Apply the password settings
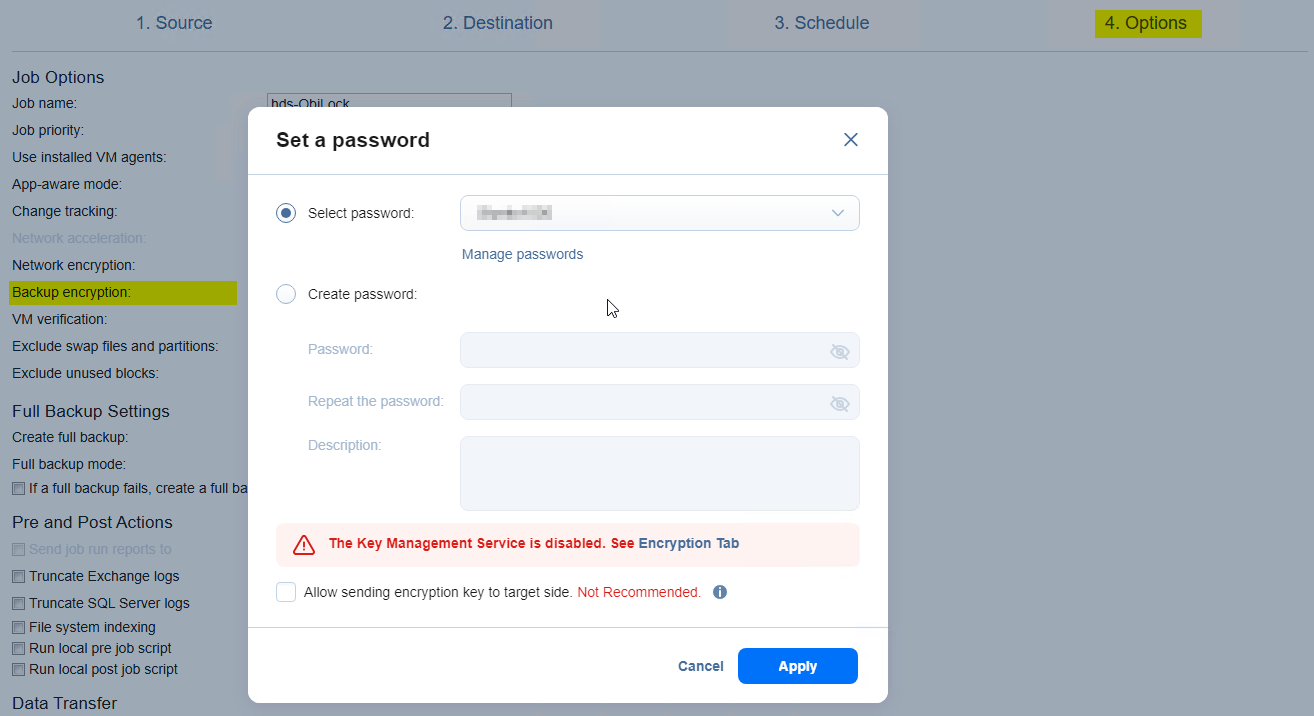 click(798, 666)
